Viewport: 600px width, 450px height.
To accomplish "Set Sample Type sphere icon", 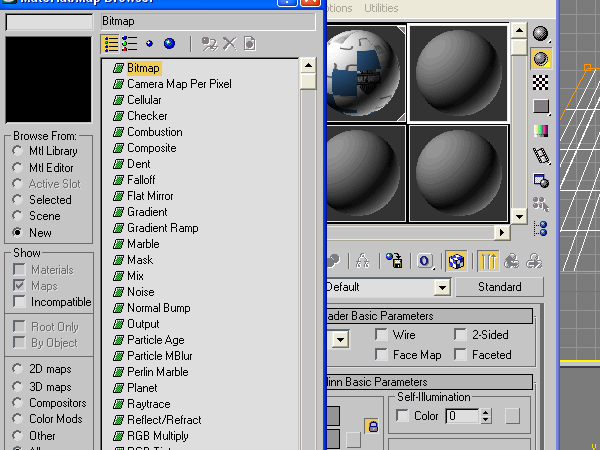I will click(x=541, y=34).
